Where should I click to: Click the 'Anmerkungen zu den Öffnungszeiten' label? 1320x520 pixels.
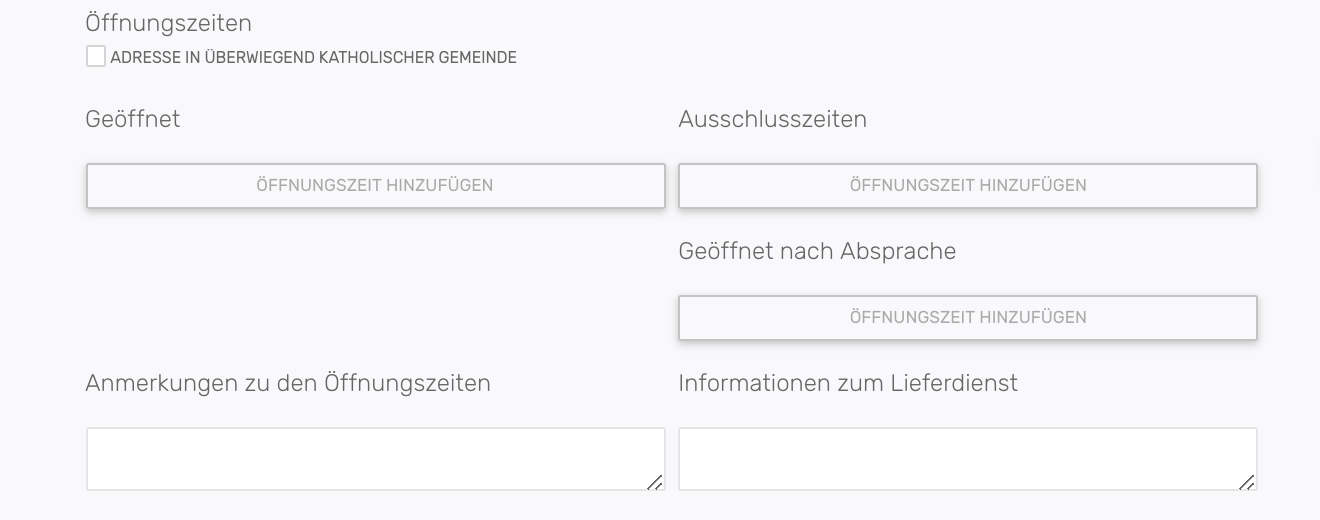point(288,383)
